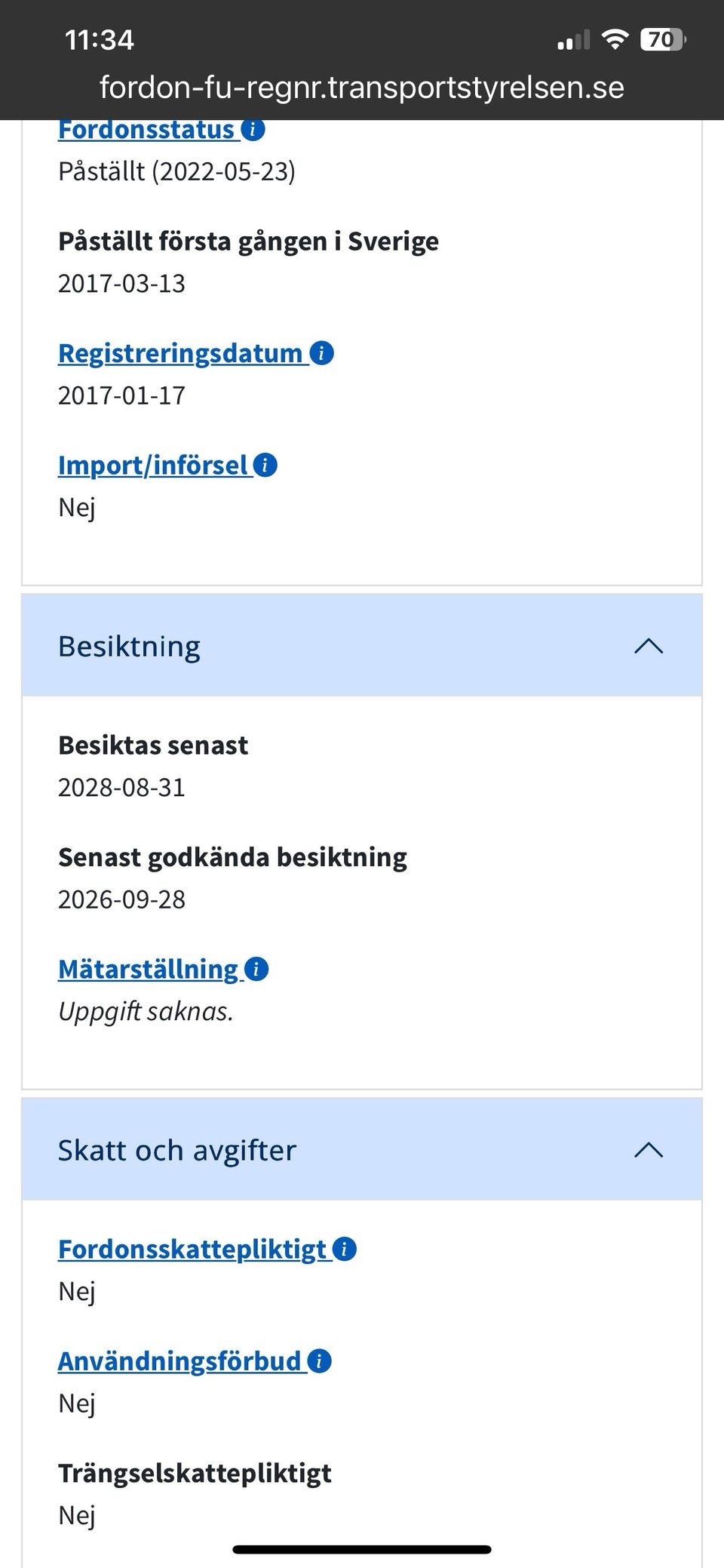The image size is (724, 1568).
Task: Open the Fordonsstatus link
Action: pos(146,130)
